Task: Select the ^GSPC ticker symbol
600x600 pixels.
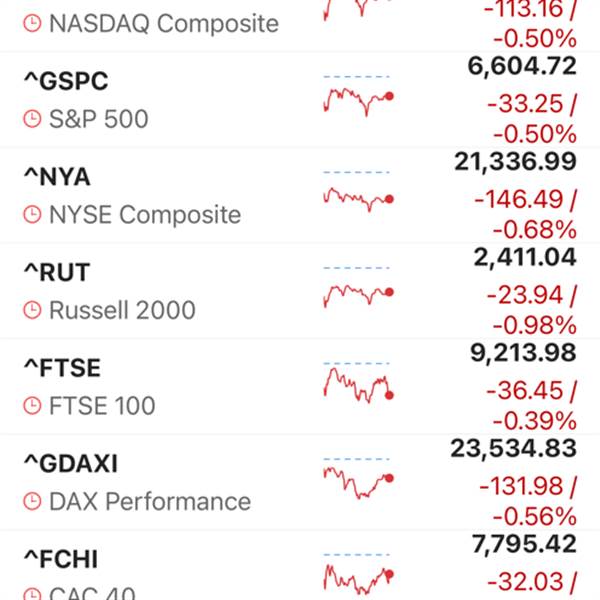Action: point(66,82)
